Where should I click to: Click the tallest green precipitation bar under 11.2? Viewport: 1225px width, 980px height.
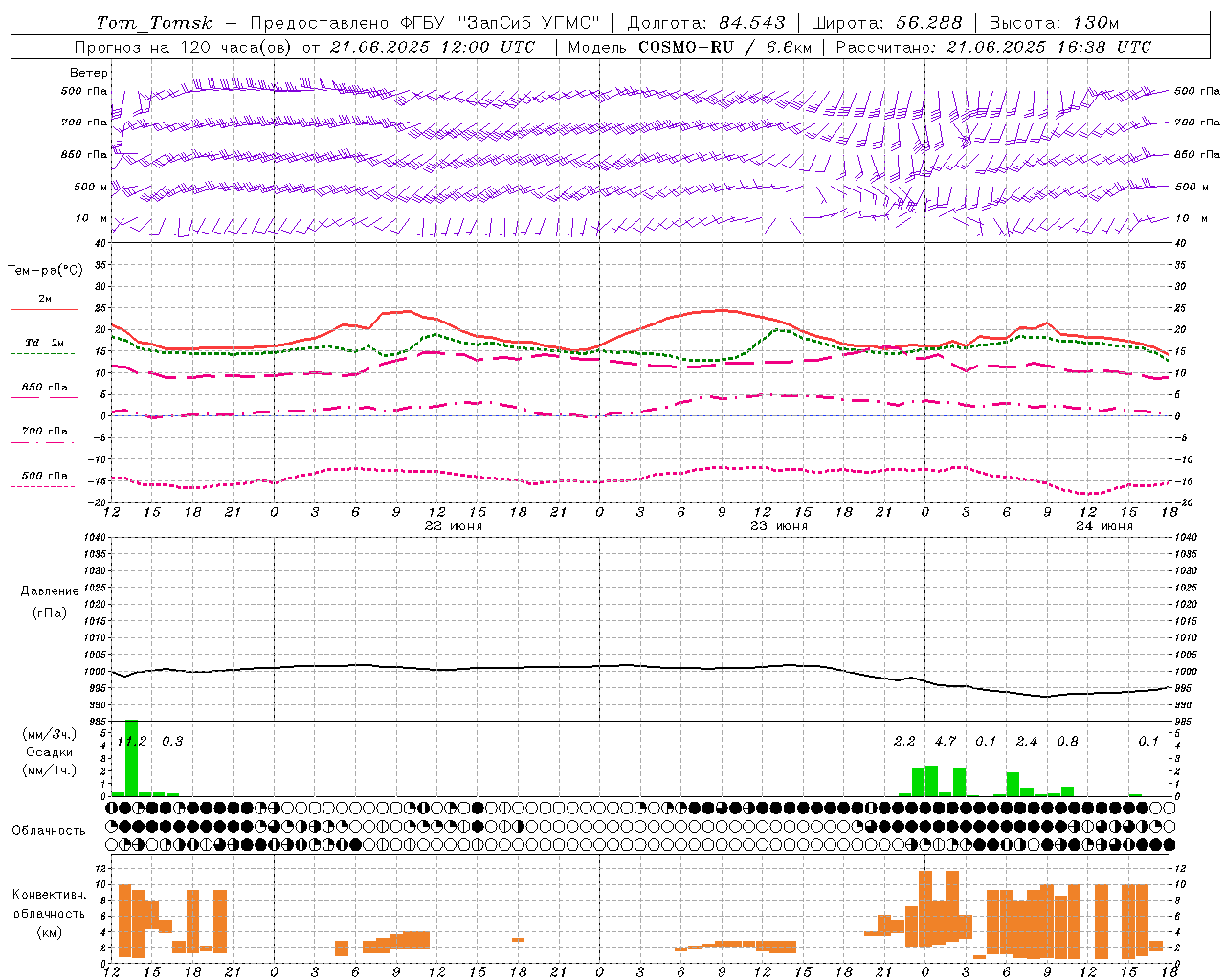coord(132,758)
